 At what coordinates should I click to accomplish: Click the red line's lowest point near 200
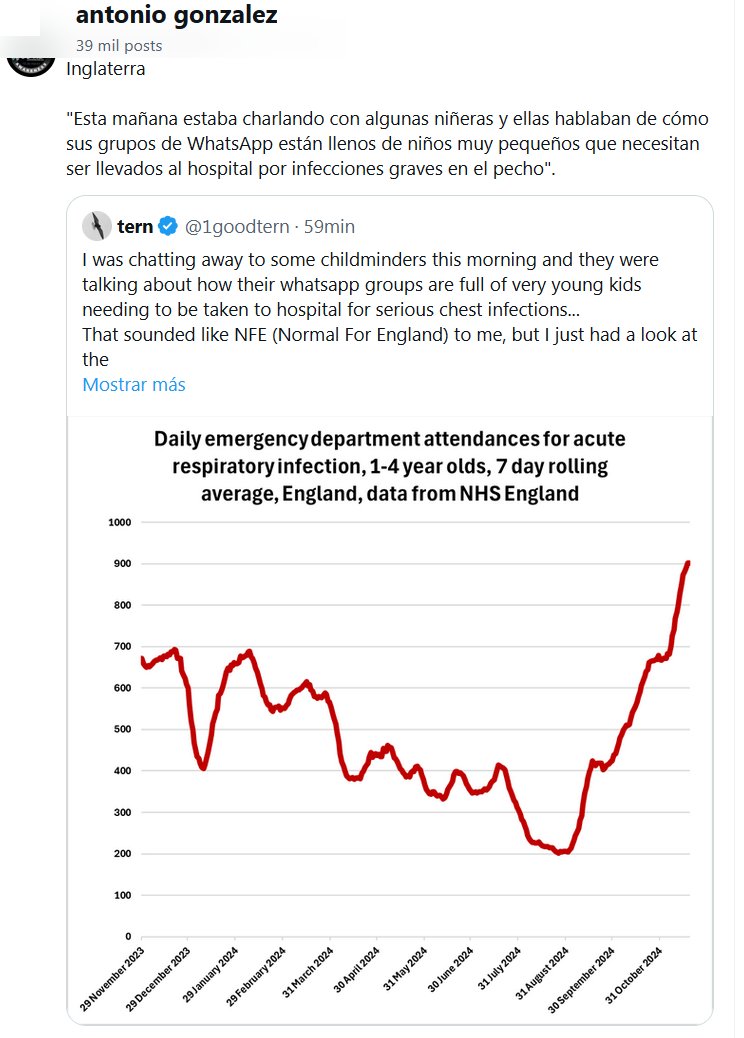[560, 852]
